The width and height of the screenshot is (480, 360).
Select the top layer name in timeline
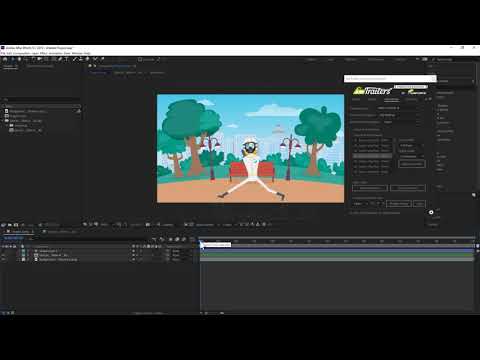48,251
